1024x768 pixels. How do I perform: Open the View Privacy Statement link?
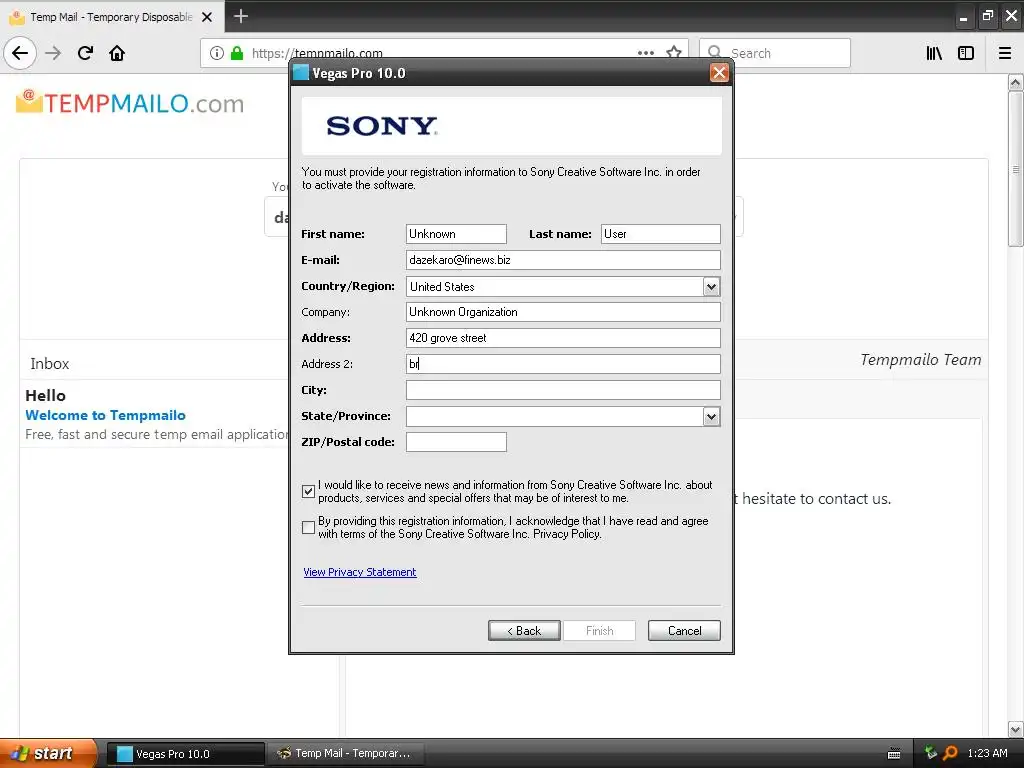[360, 572]
